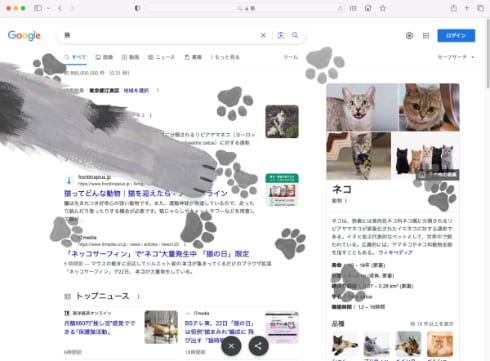
Task: Open a new tab with plus icon
Action: tap(467, 8)
